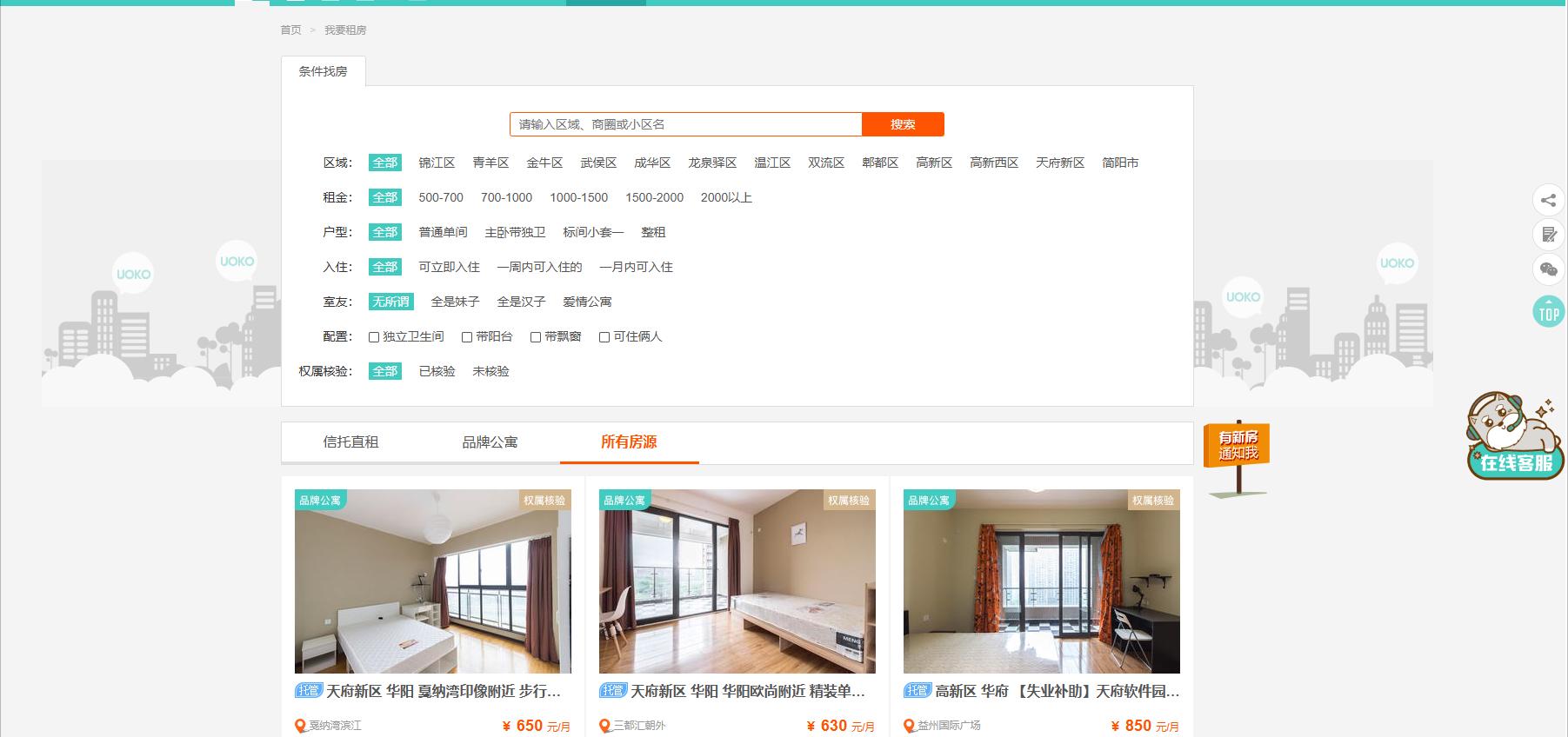Screen dimensions: 1568x737
Task: Enable the 可住俩人 checkbox
Action: click(604, 337)
